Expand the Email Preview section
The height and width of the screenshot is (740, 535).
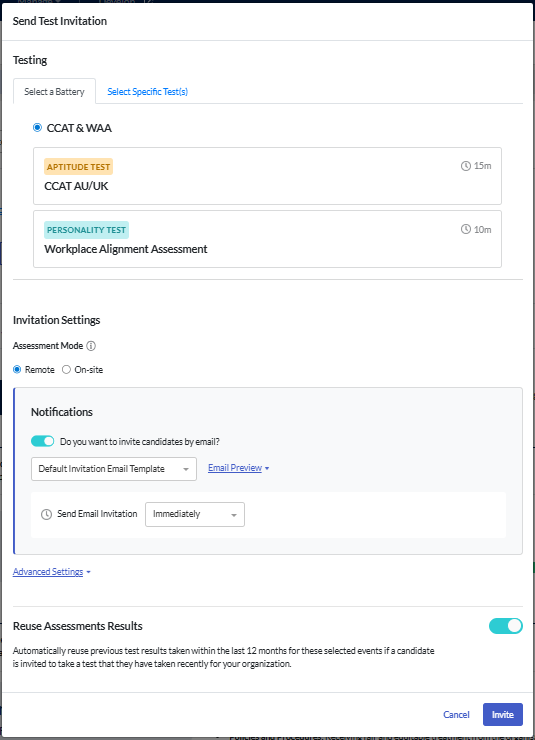tap(238, 468)
